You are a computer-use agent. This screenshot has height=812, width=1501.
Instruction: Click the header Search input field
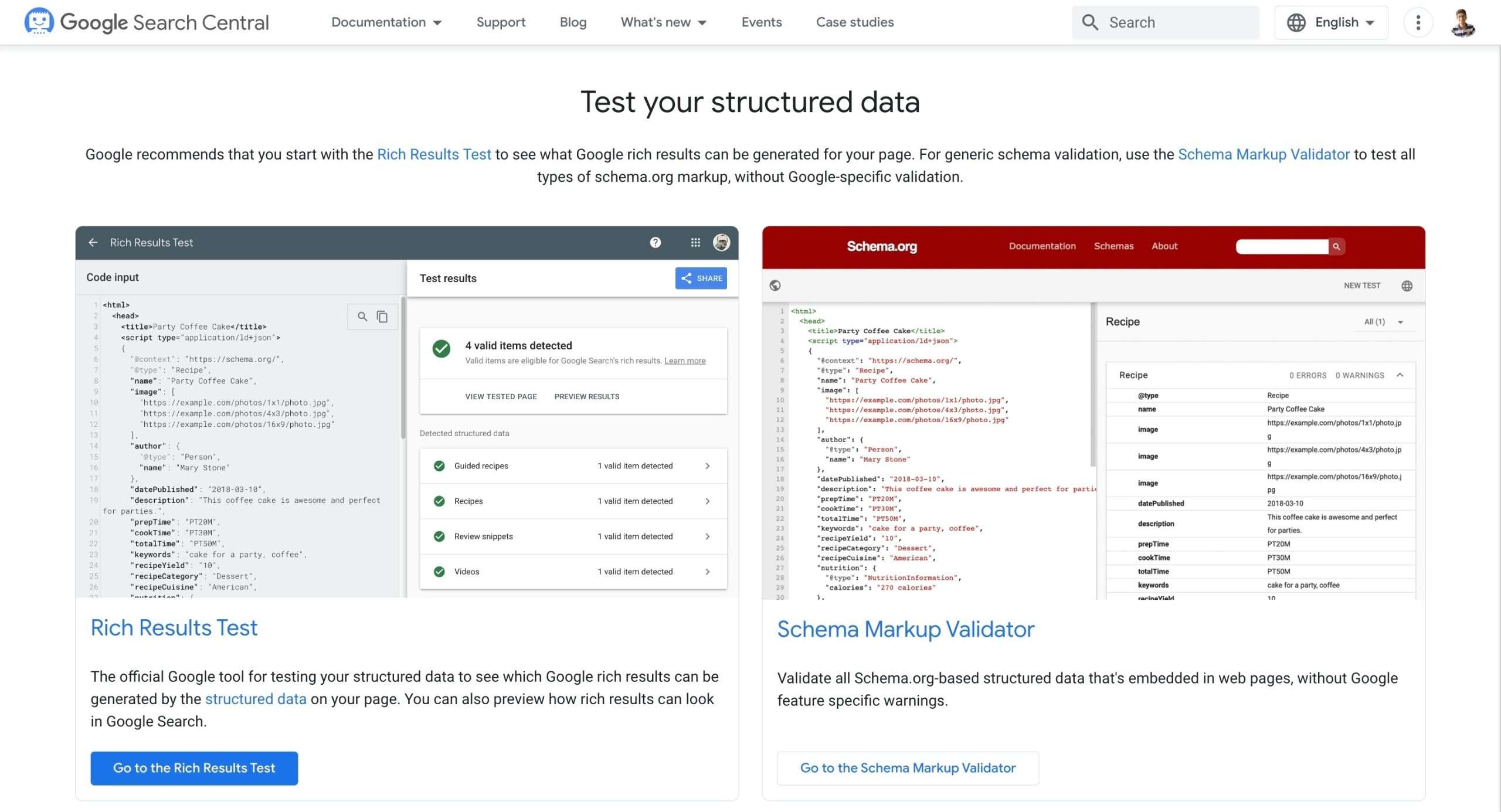click(x=1166, y=22)
